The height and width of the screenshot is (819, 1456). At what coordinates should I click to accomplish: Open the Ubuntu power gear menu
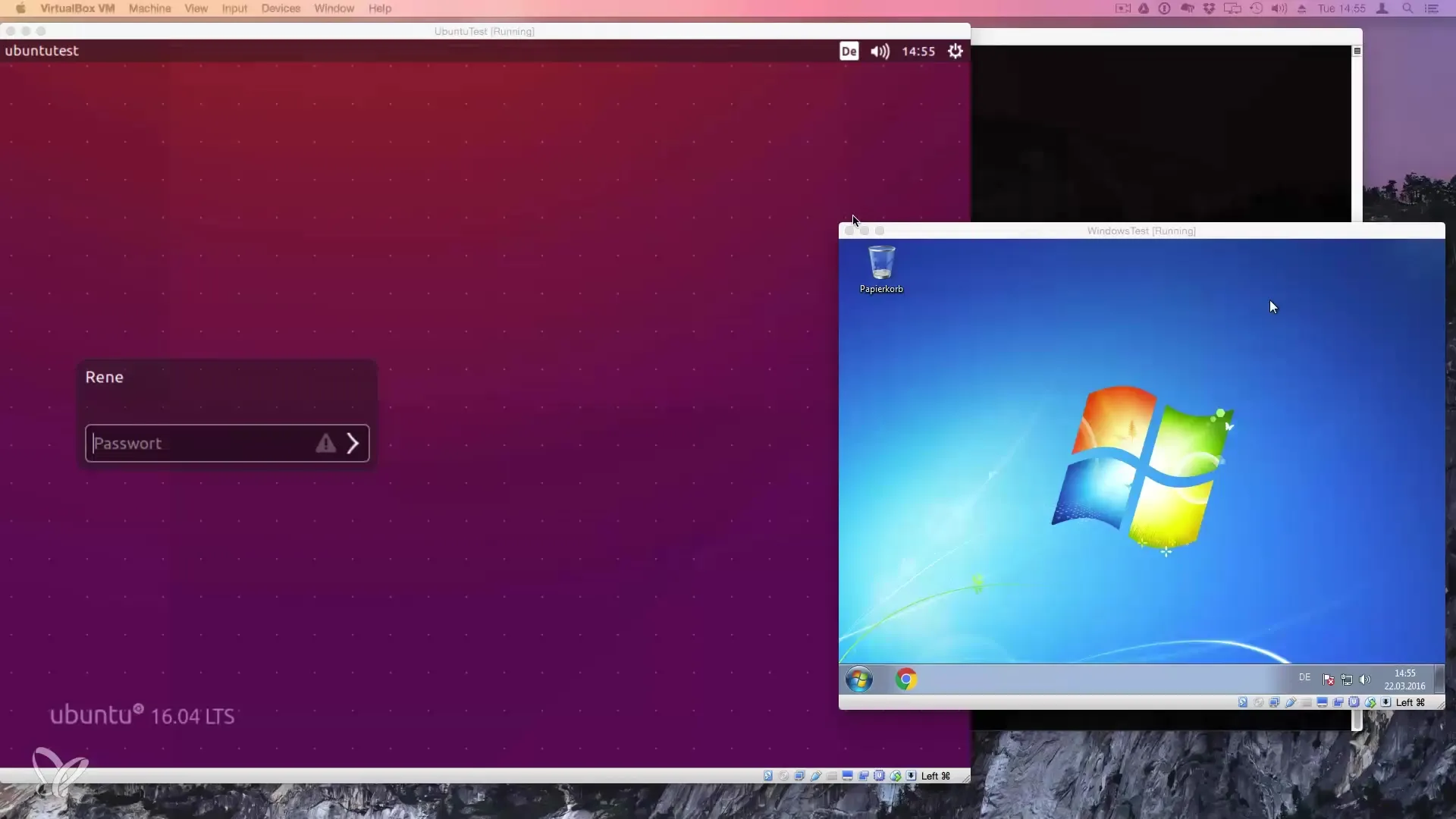(955, 51)
